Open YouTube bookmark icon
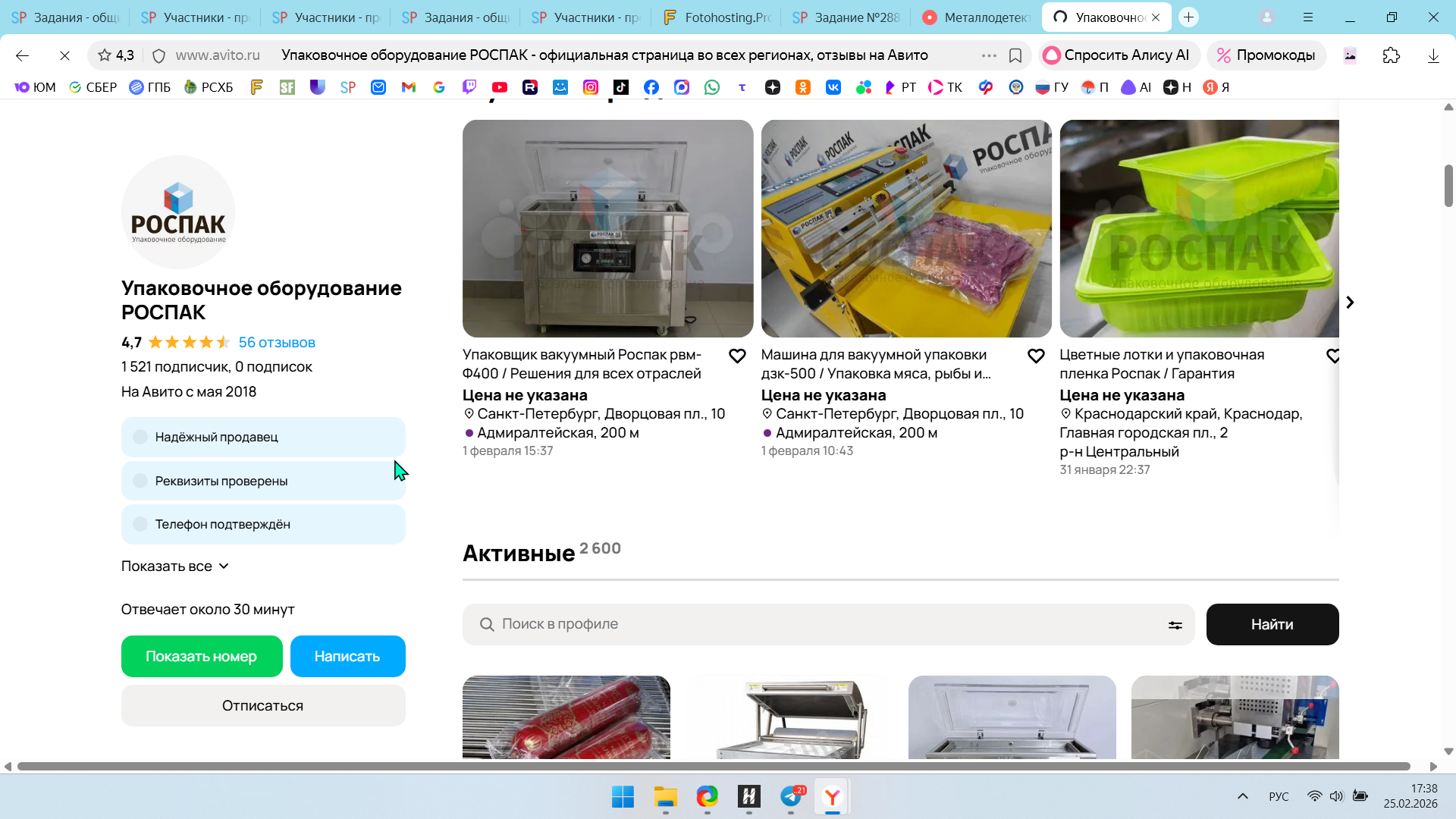This screenshot has height=819, width=1456. click(499, 87)
